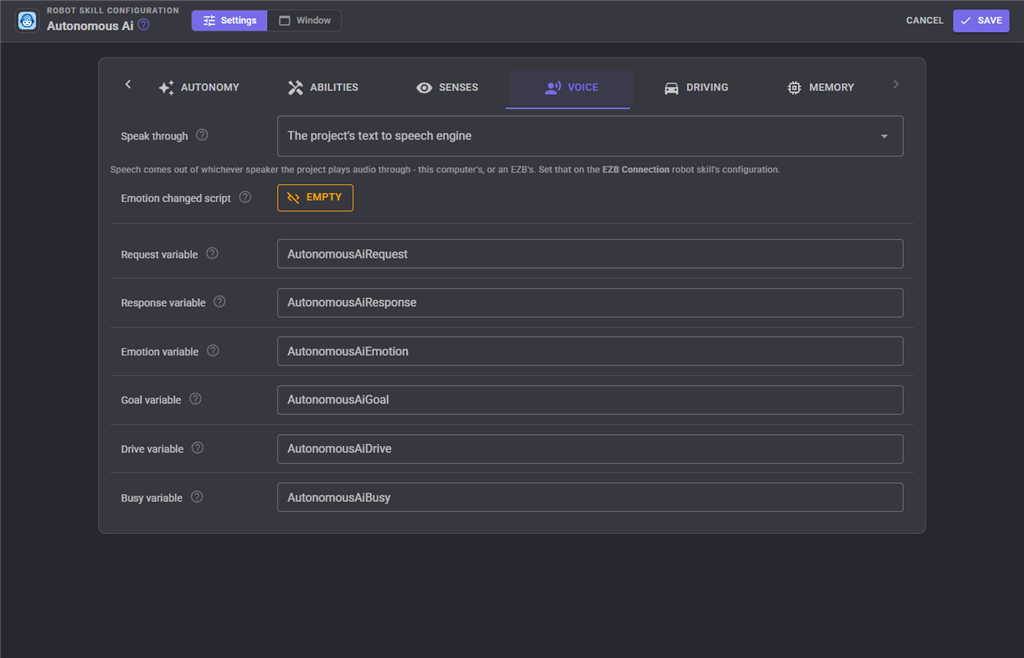This screenshot has height=658, width=1024.
Task: Click the Autonomous Ai robot skill logo
Action: [x=27, y=21]
